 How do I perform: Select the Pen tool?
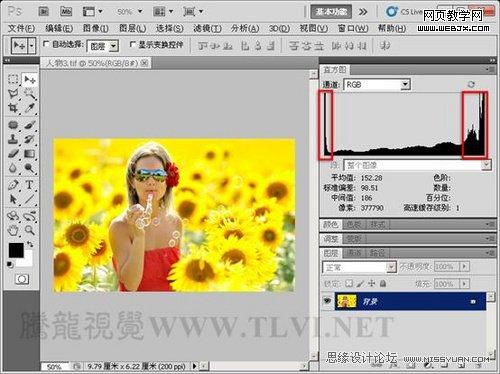13,185
